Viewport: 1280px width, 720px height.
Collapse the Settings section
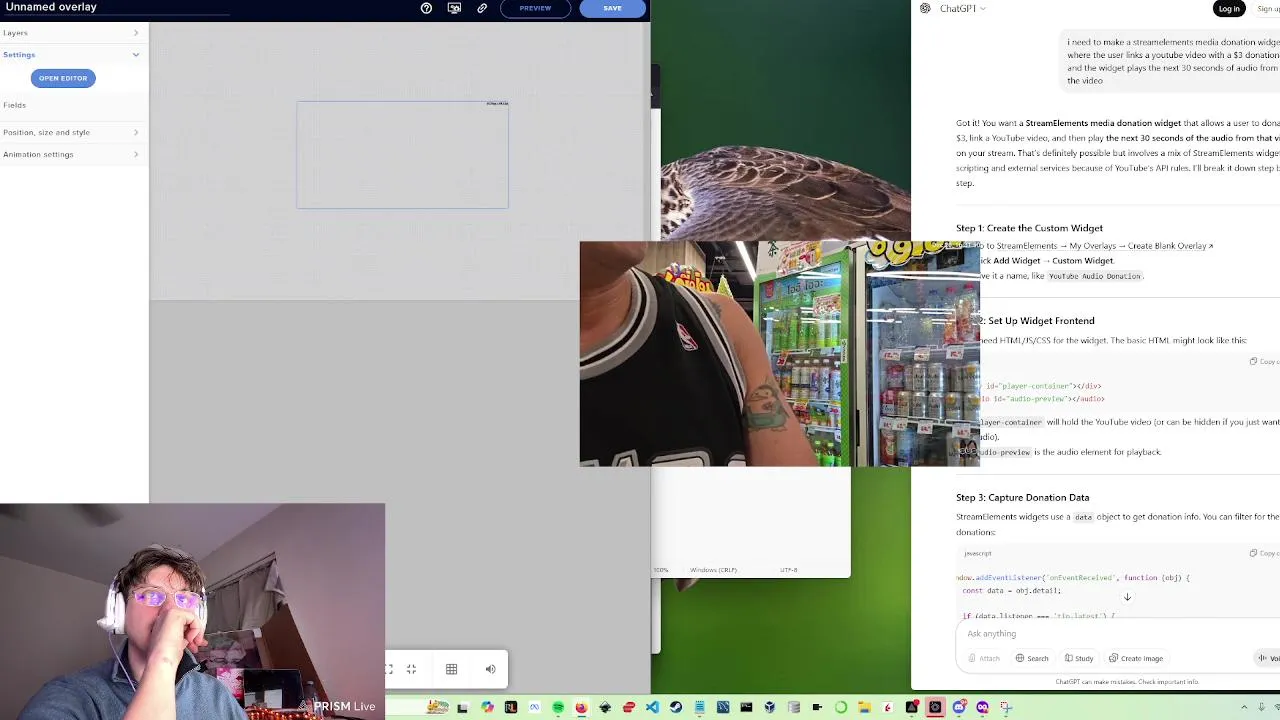pyautogui.click(x=74, y=55)
